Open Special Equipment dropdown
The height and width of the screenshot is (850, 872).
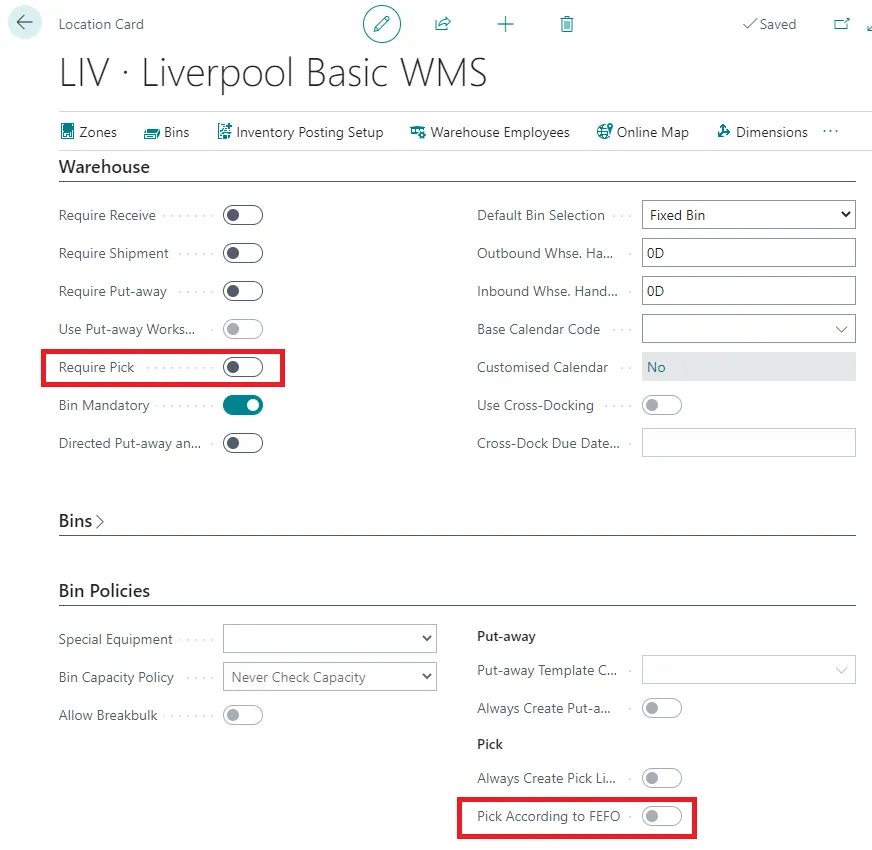(x=330, y=638)
